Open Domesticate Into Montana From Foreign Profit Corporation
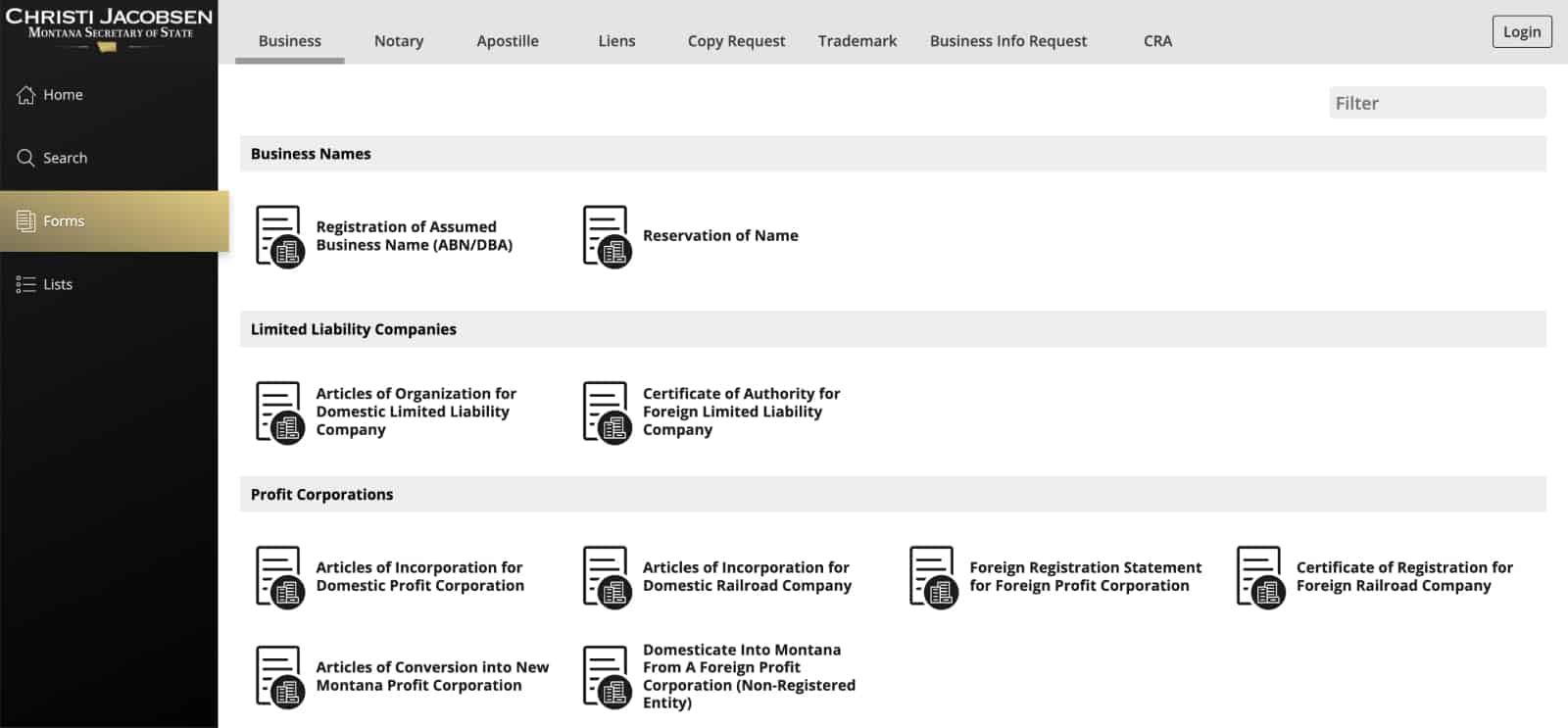Viewport: 1568px width, 728px height. coord(749,676)
